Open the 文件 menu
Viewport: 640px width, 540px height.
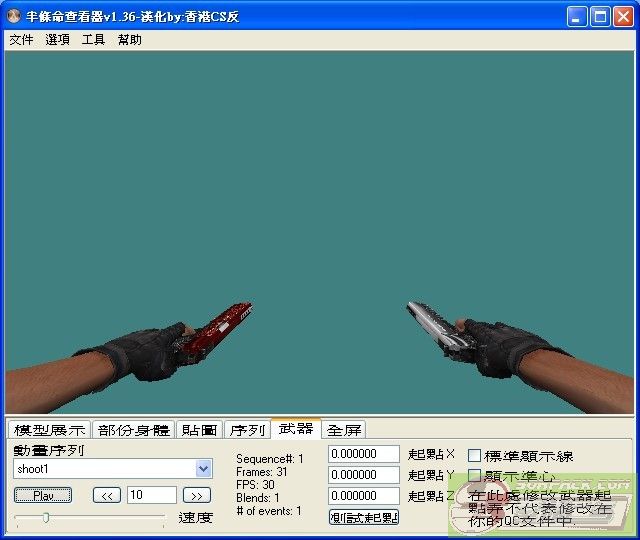(x=21, y=40)
